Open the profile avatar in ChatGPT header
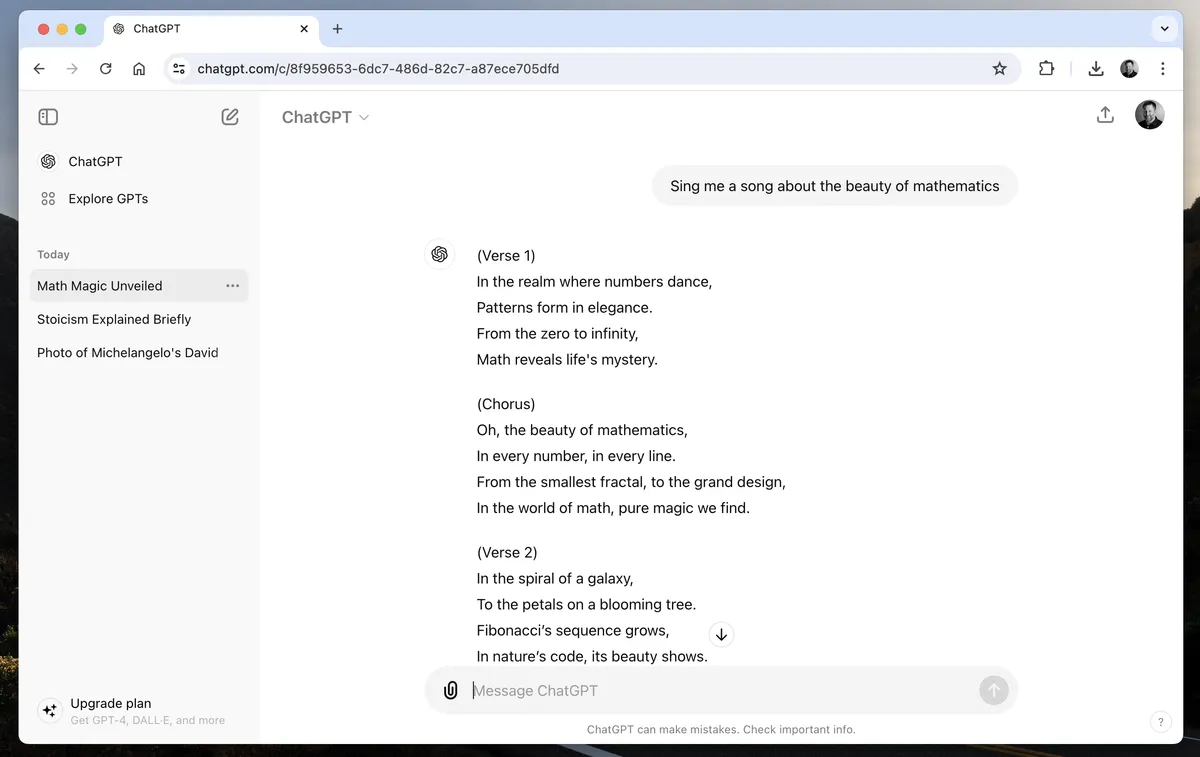1200x757 pixels. [x=1149, y=115]
